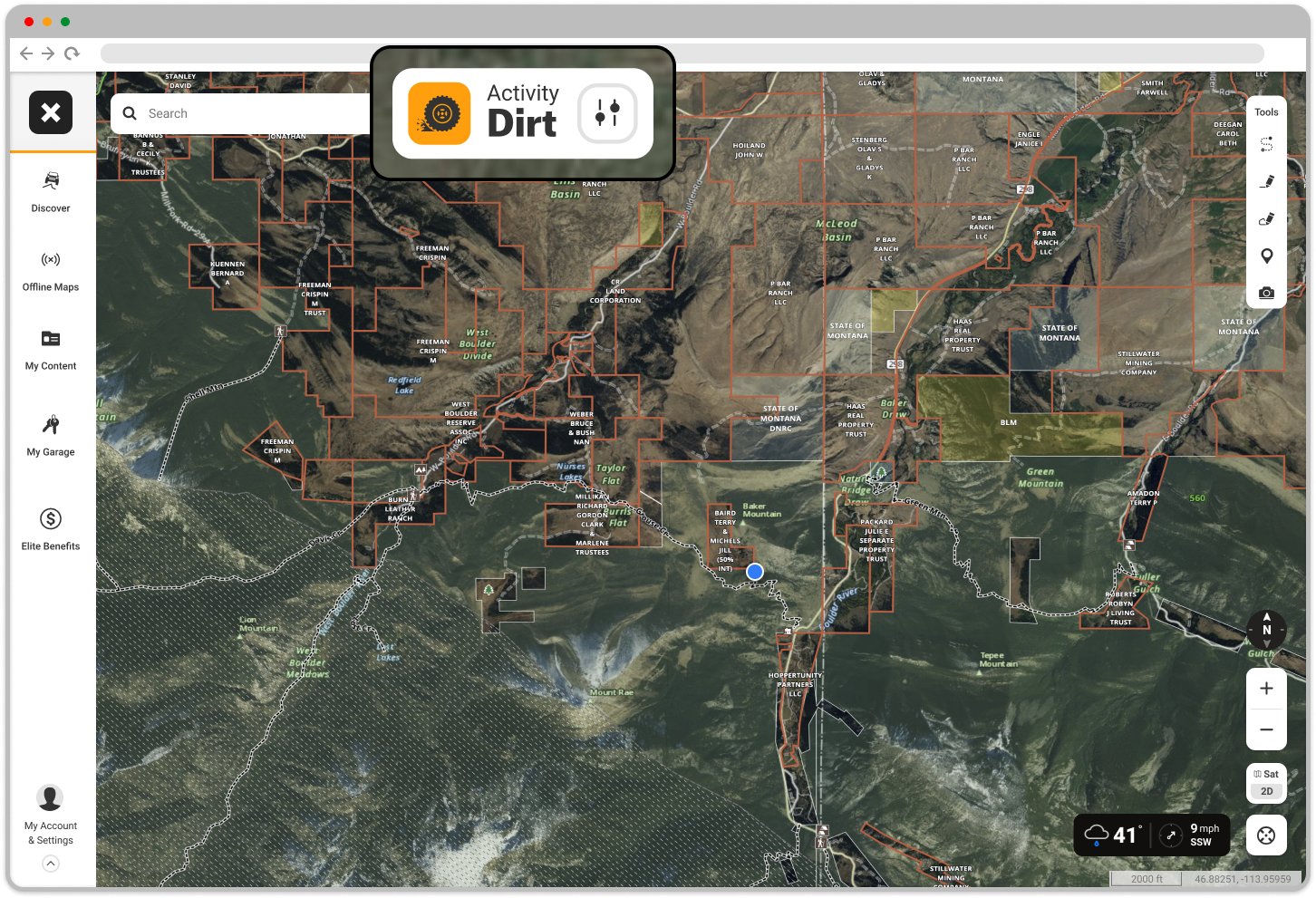The width and height of the screenshot is (1316, 898).
Task: Click the Burnt Leather Ranch parcel label
Action: (400, 509)
